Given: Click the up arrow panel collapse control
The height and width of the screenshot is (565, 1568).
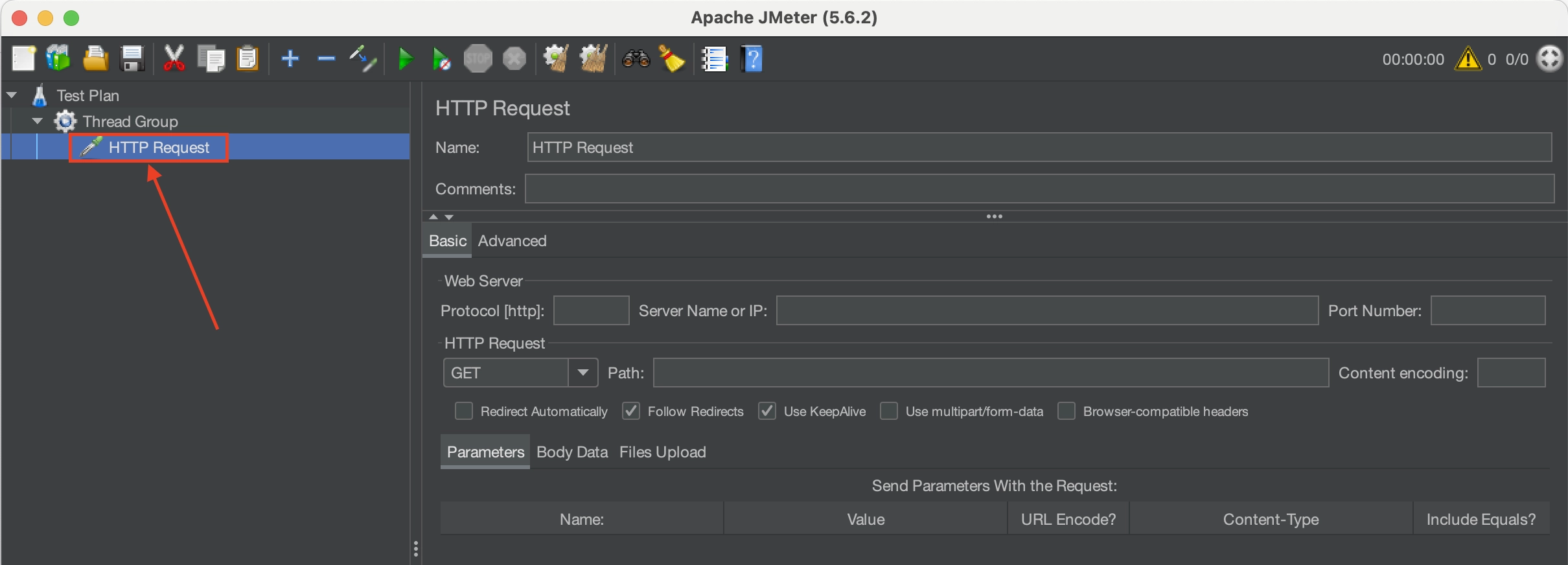Looking at the screenshot, I should 433,216.
